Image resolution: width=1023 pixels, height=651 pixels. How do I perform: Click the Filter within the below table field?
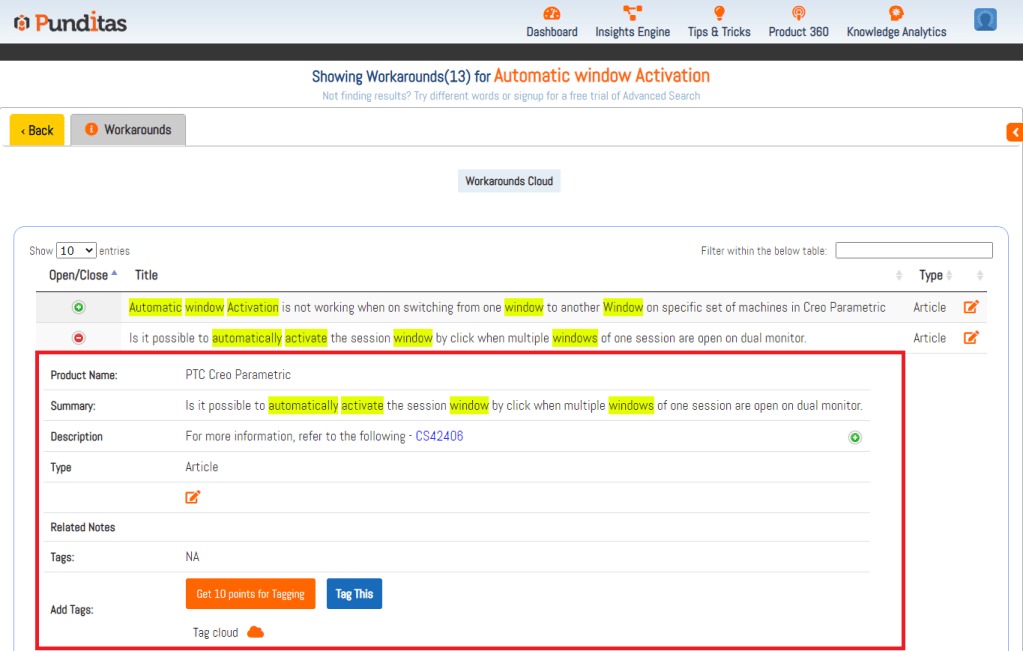(x=913, y=251)
